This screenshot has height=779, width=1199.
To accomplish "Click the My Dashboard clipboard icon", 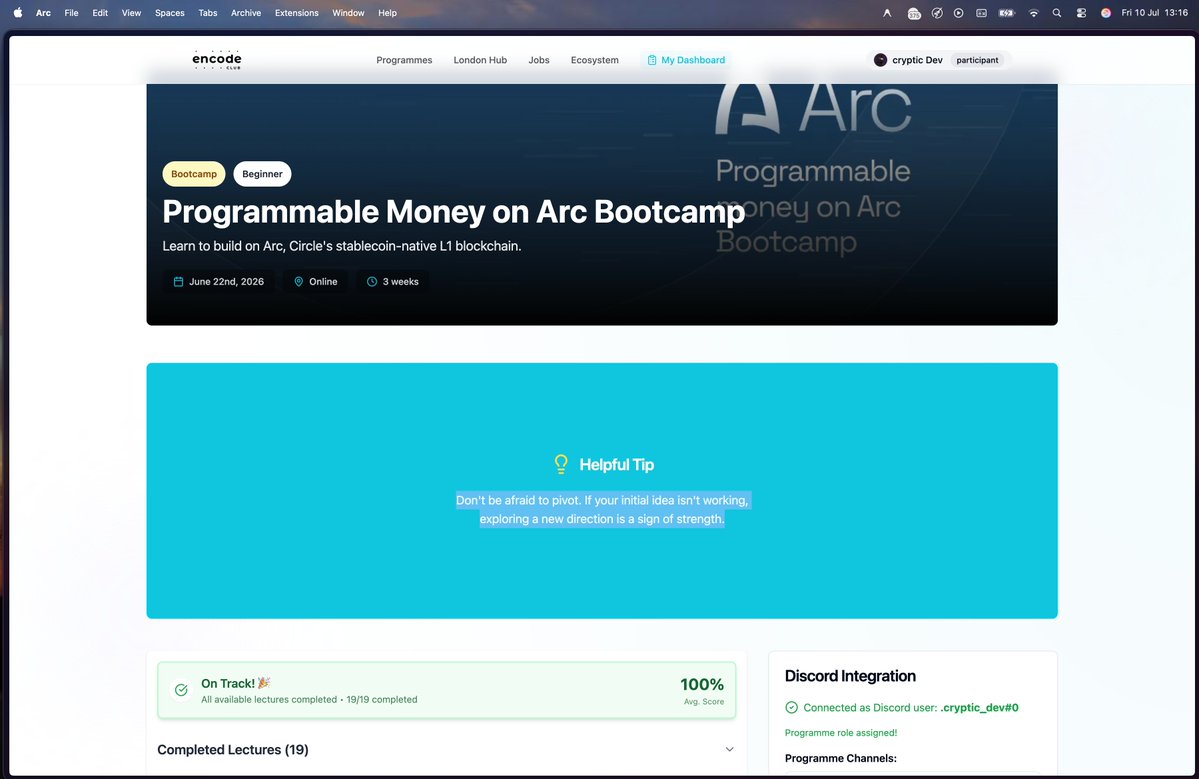I will click(x=651, y=60).
